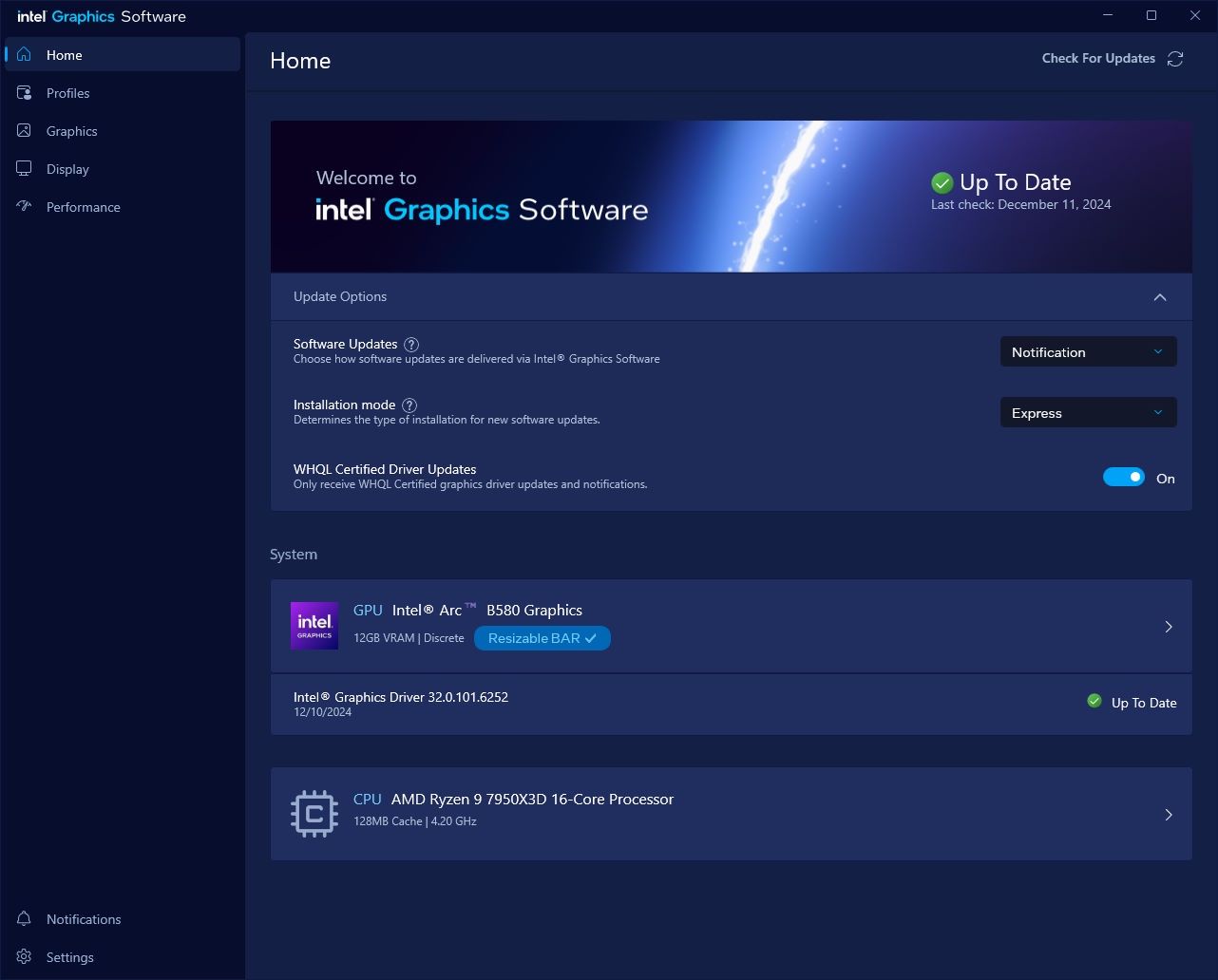Click the System section heading
The width and height of the screenshot is (1218, 980).
[x=294, y=555]
